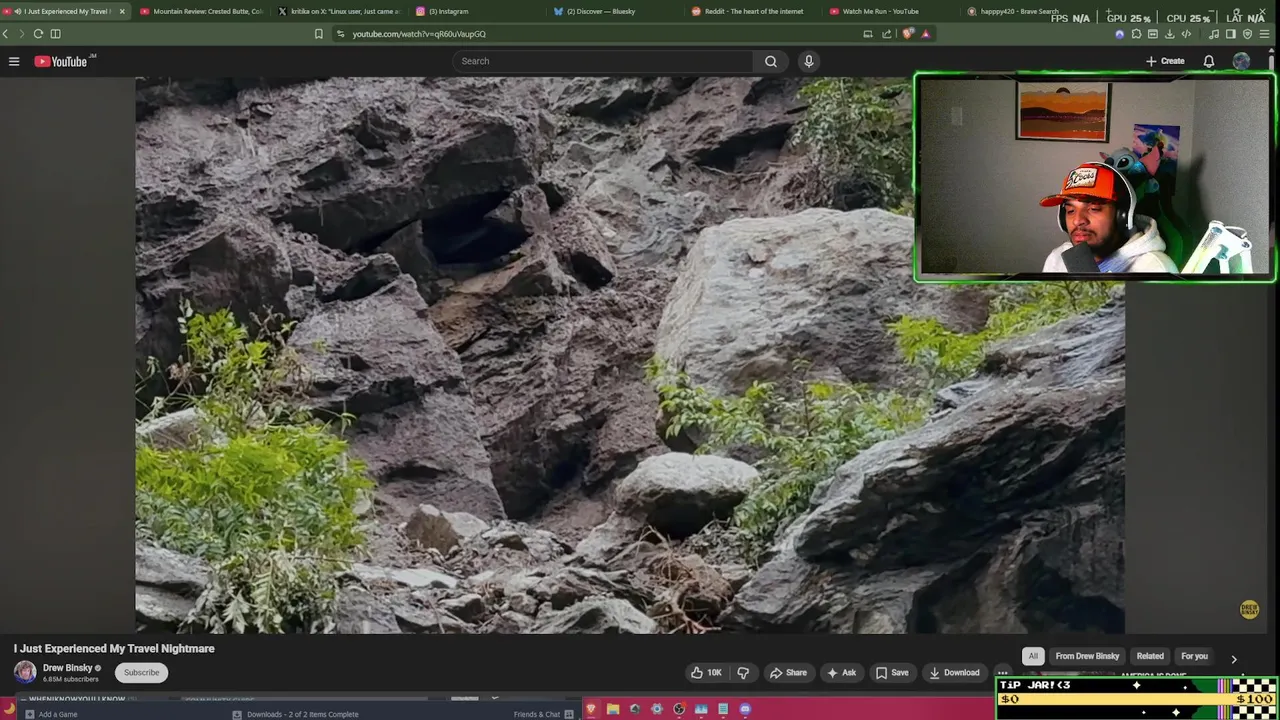Open YouTube notifications bell
Screen dimensions: 1280x720
(1209, 61)
